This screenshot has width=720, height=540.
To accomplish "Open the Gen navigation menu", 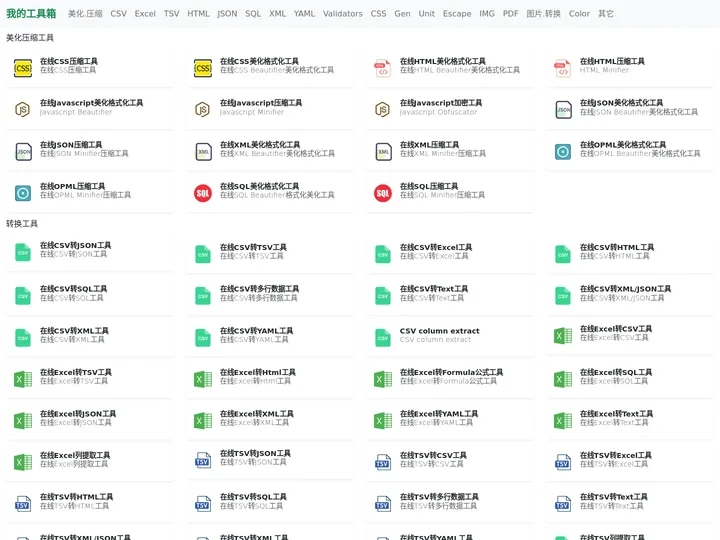I will [402, 14].
